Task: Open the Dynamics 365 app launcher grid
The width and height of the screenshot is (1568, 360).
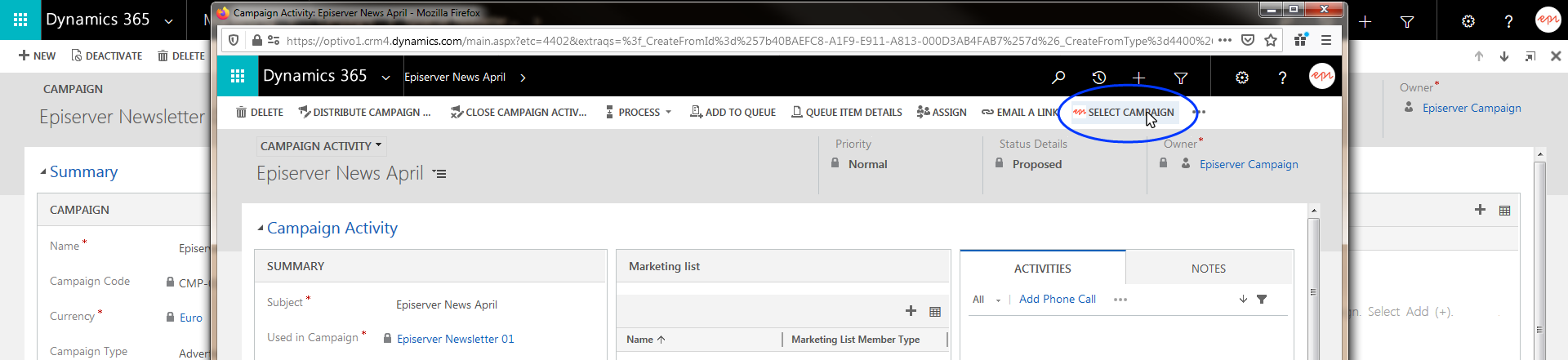Action: pyautogui.click(x=238, y=77)
